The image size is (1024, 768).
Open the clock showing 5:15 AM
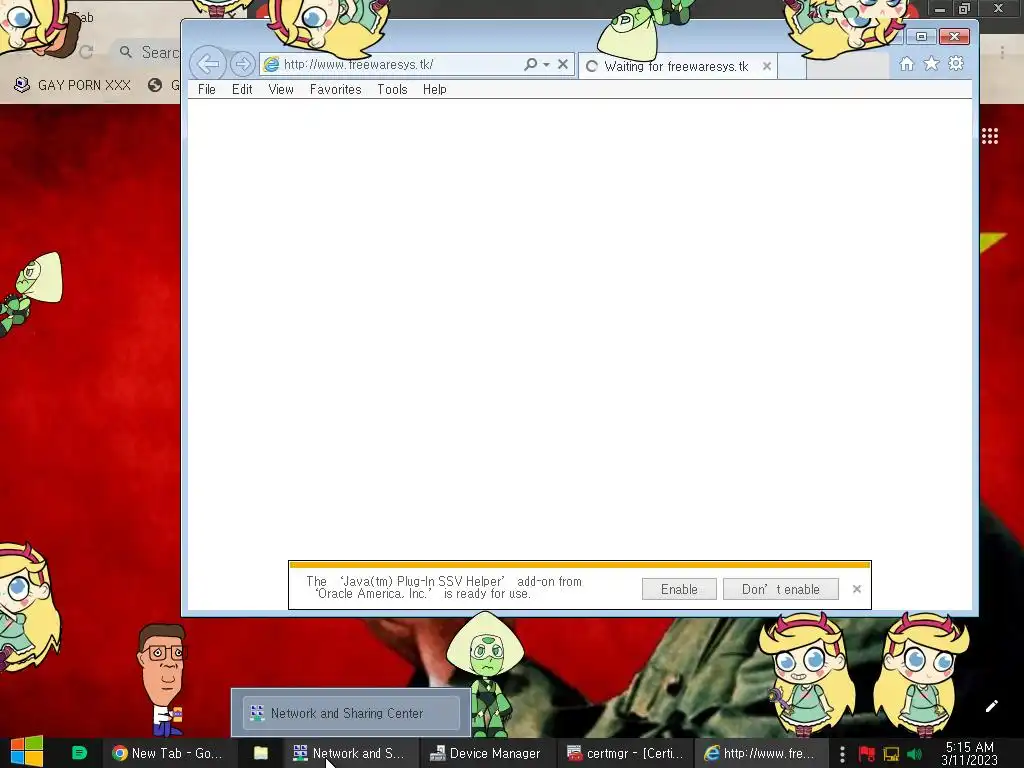pos(969,754)
